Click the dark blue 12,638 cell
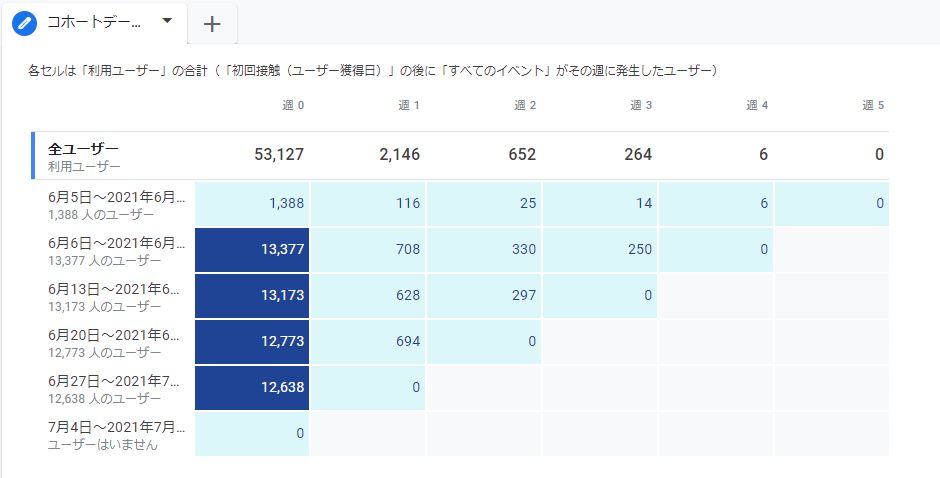This screenshot has height=478, width=940. (x=252, y=388)
